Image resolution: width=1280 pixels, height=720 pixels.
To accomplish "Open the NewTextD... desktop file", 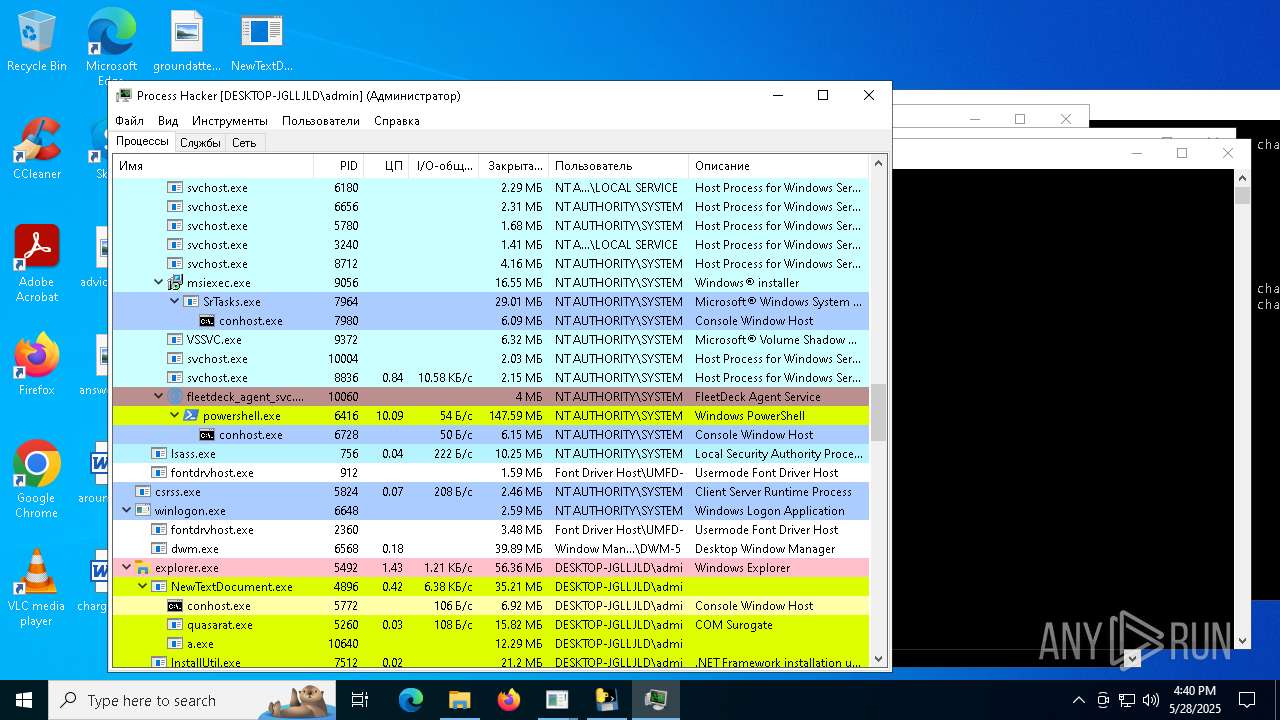I will 261,41.
